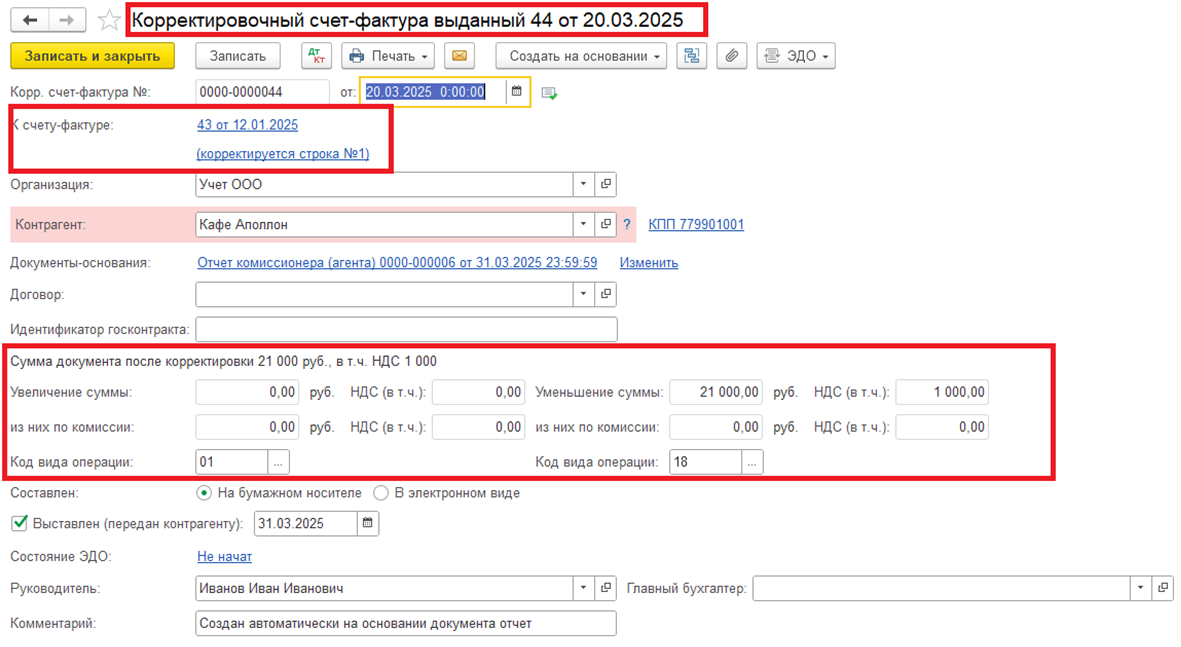Click the Комментарий input field
This screenshot has height=647, width=1181.
pyautogui.click(x=406, y=623)
